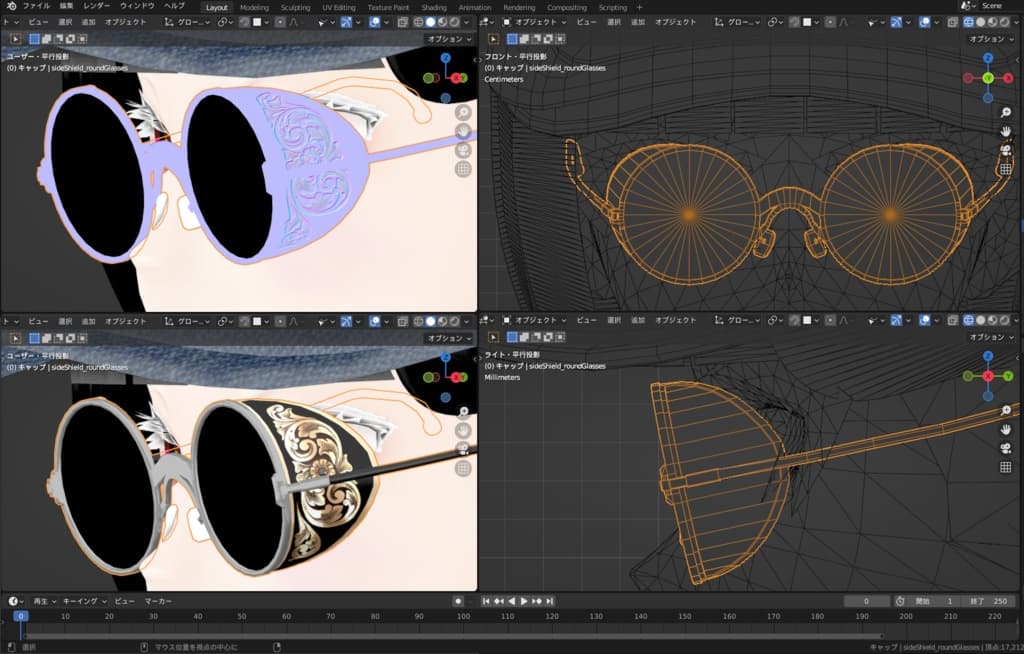The height and width of the screenshot is (654, 1024).
Task: Open the 追加 menu in top-left viewport
Action: tap(89, 21)
